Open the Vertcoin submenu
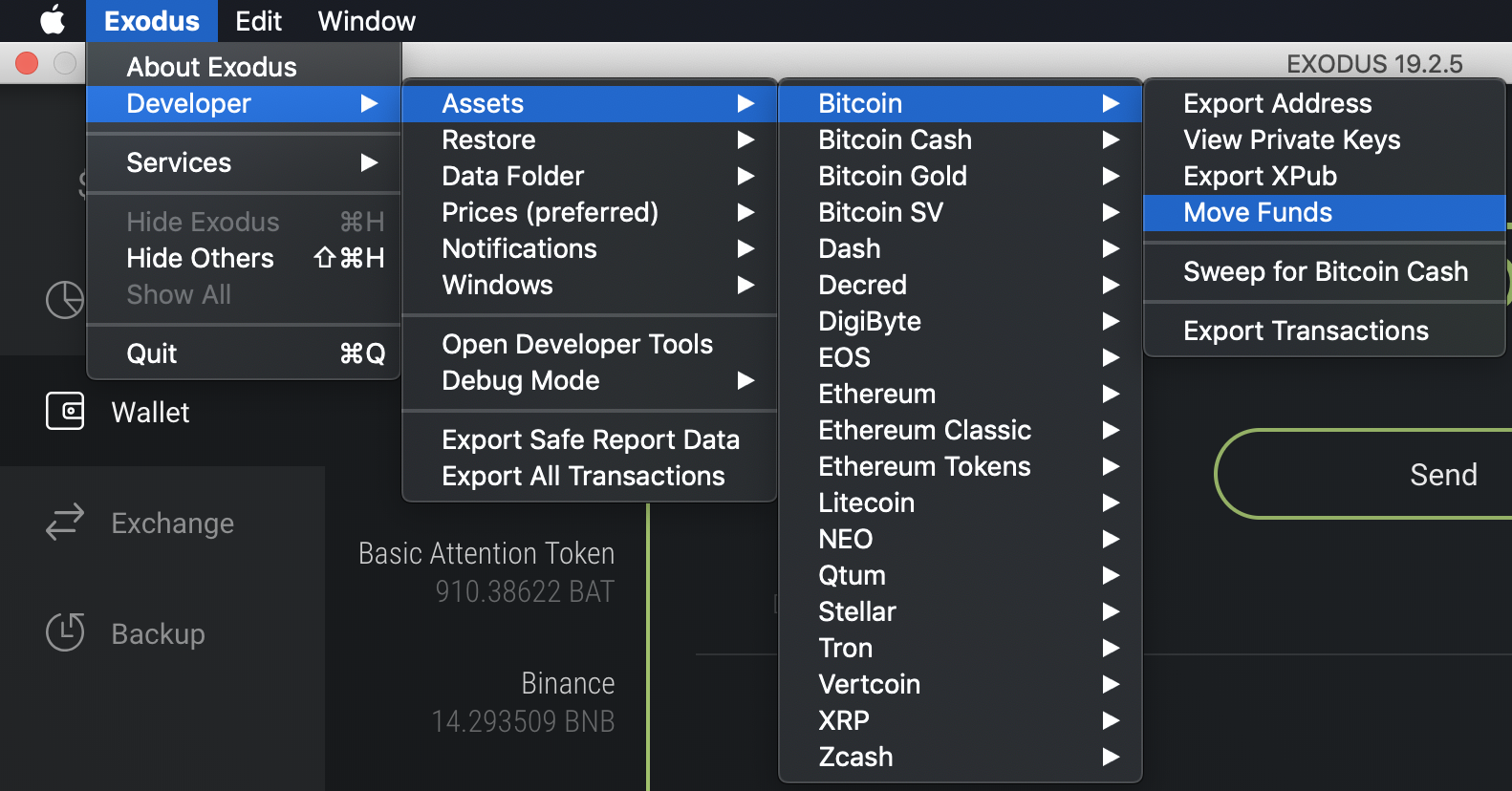 961,684
